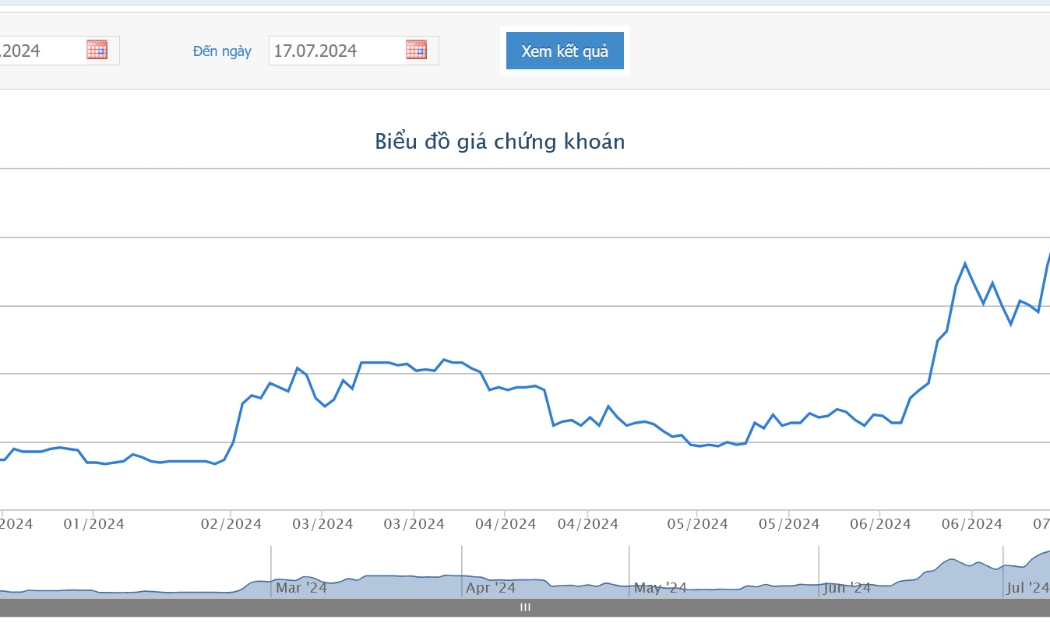Viewport: 1050px width, 630px height.
Task: Click the Xem kết quả button
Action: (x=565, y=51)
